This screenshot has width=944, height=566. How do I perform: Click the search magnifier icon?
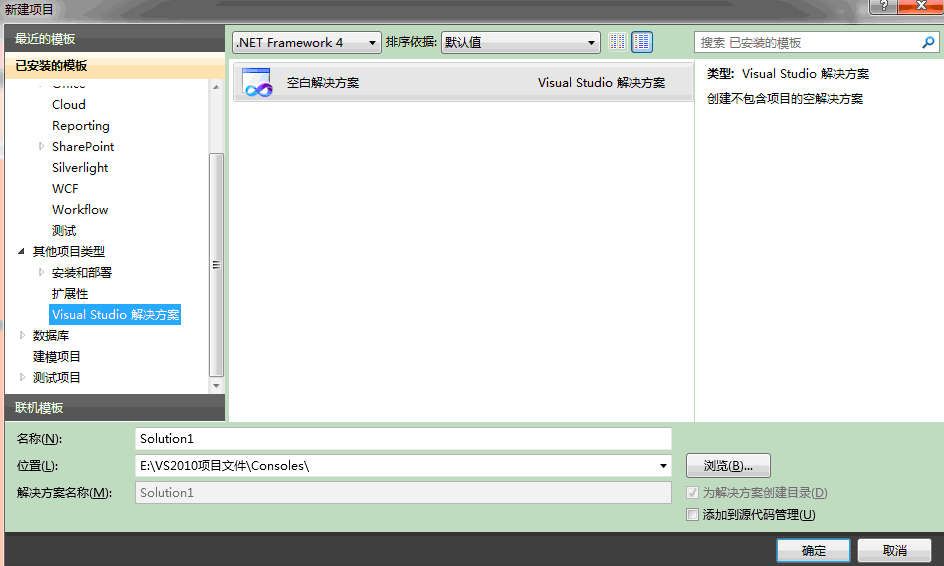(928, 42)
